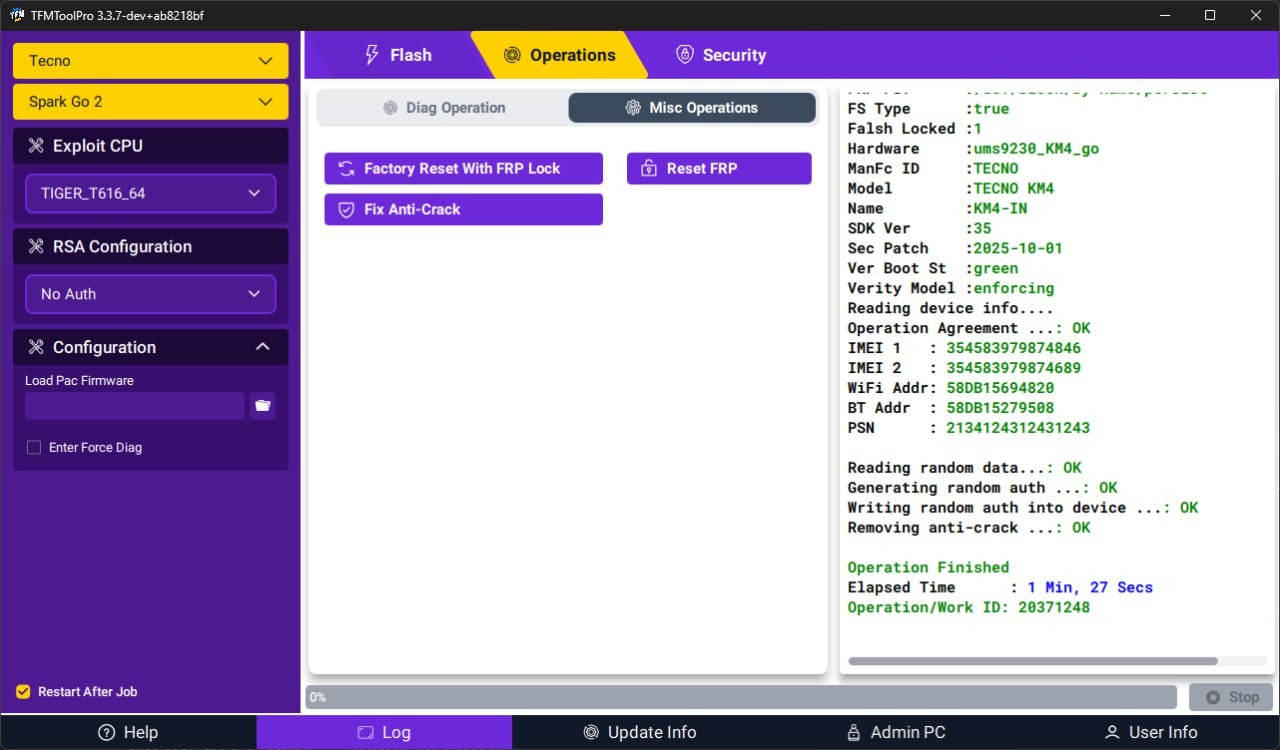Click the Fix Anti-Crack button
This screenshot has height=750, width=1280.
[x=463, y=210]
